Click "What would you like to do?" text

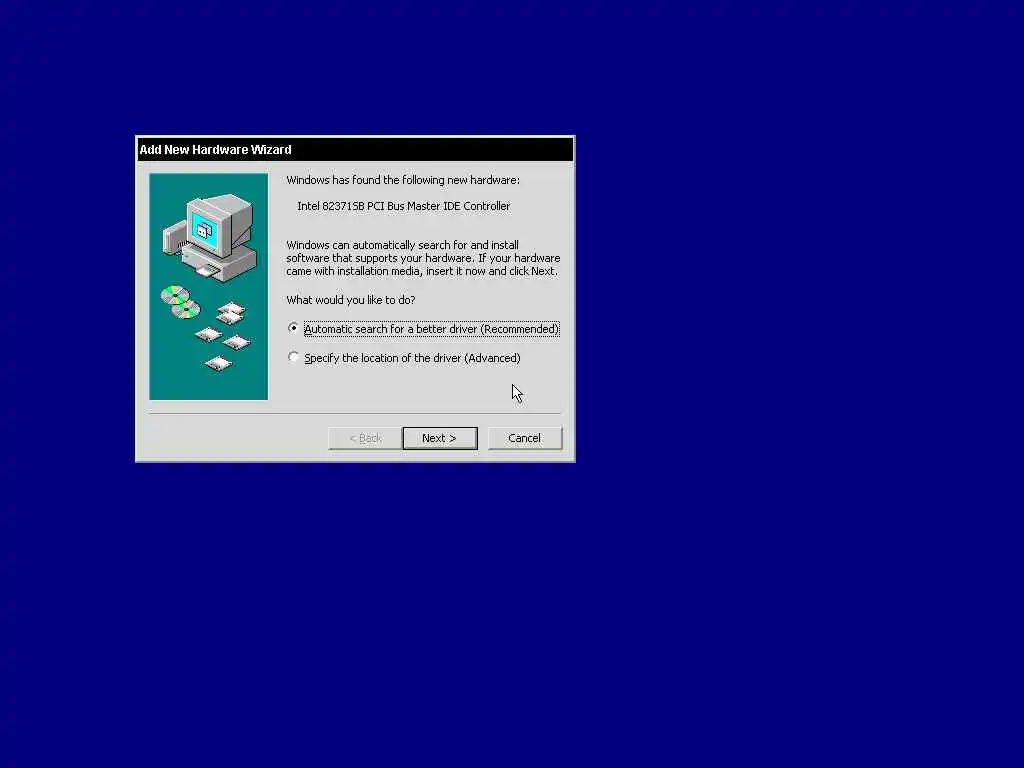pos(351,300)
